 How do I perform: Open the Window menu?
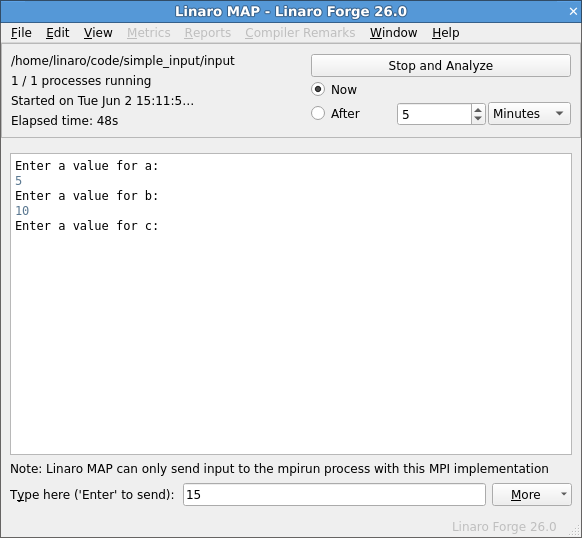(393, 33)
